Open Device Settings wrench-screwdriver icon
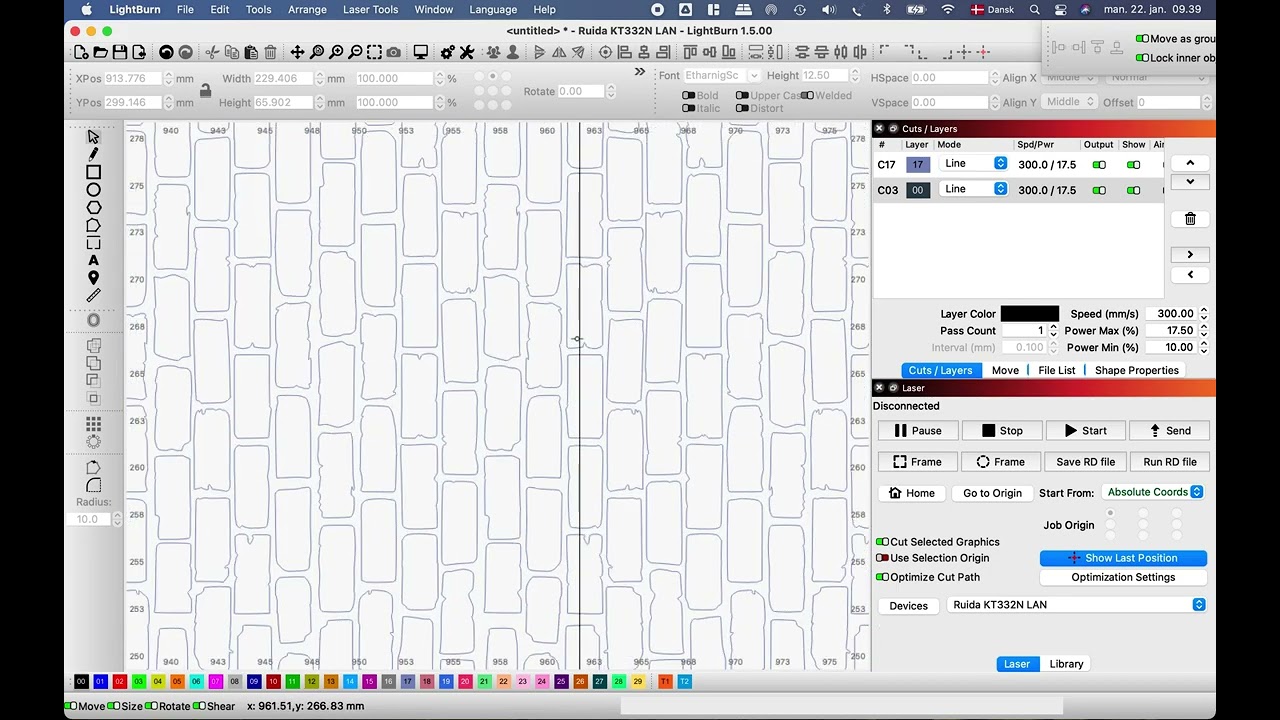Image resolution: width=1280 pixels, height=720 pixels. pos(467,52)
